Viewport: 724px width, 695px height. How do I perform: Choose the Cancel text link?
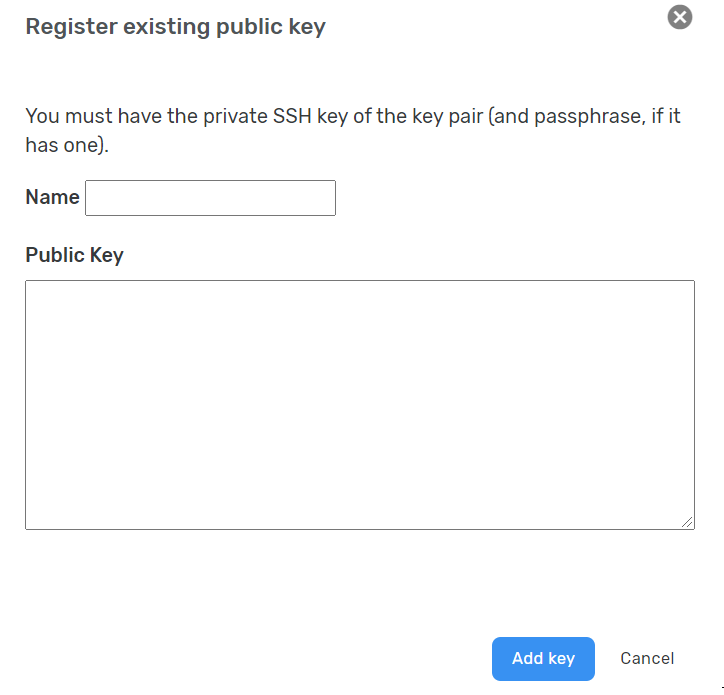click(x=647, y=659)
